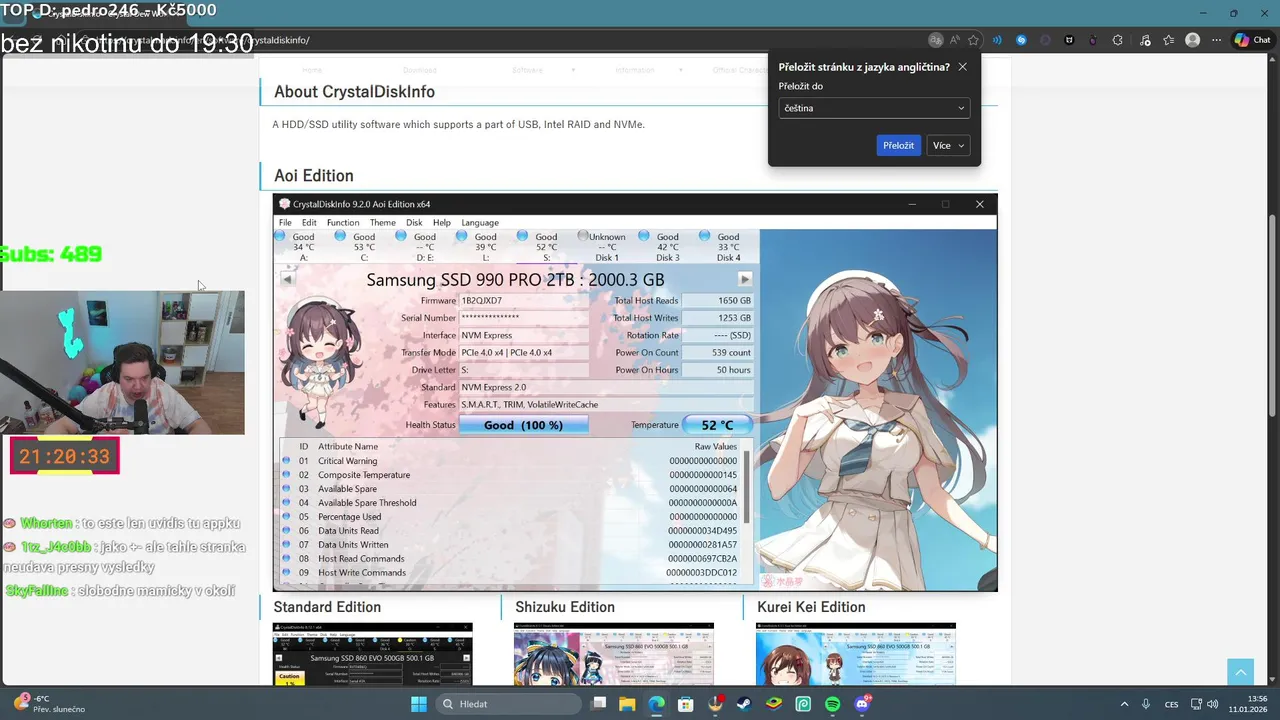Open the Windows Start menu

[x=419, y=704]
